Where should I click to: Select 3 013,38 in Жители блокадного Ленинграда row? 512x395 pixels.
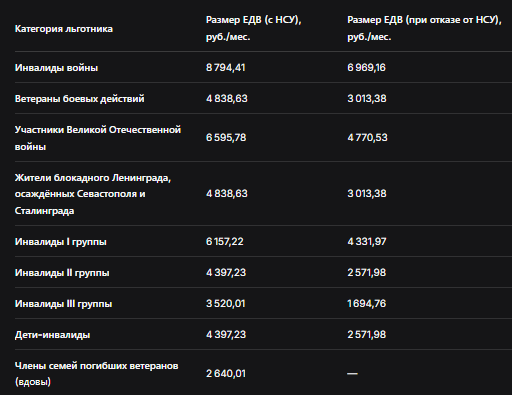[x=367, y=194]
